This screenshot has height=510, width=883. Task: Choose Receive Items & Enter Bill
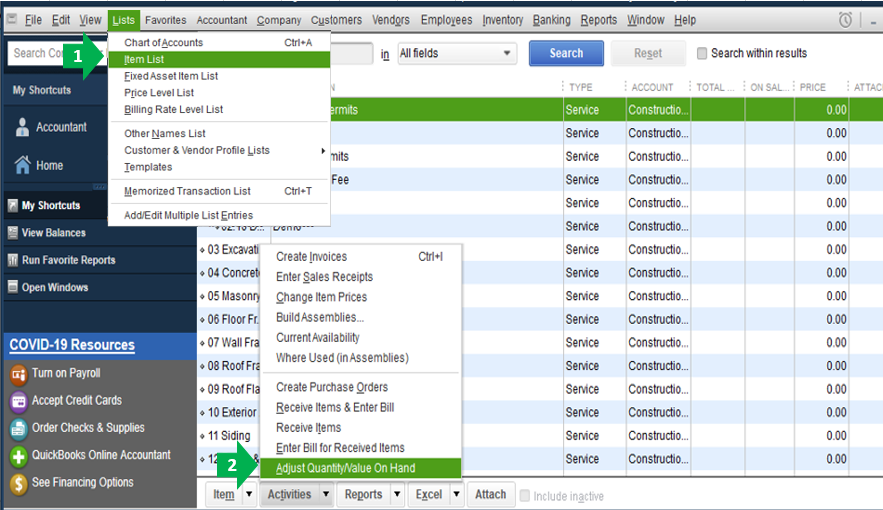[361, 408]
